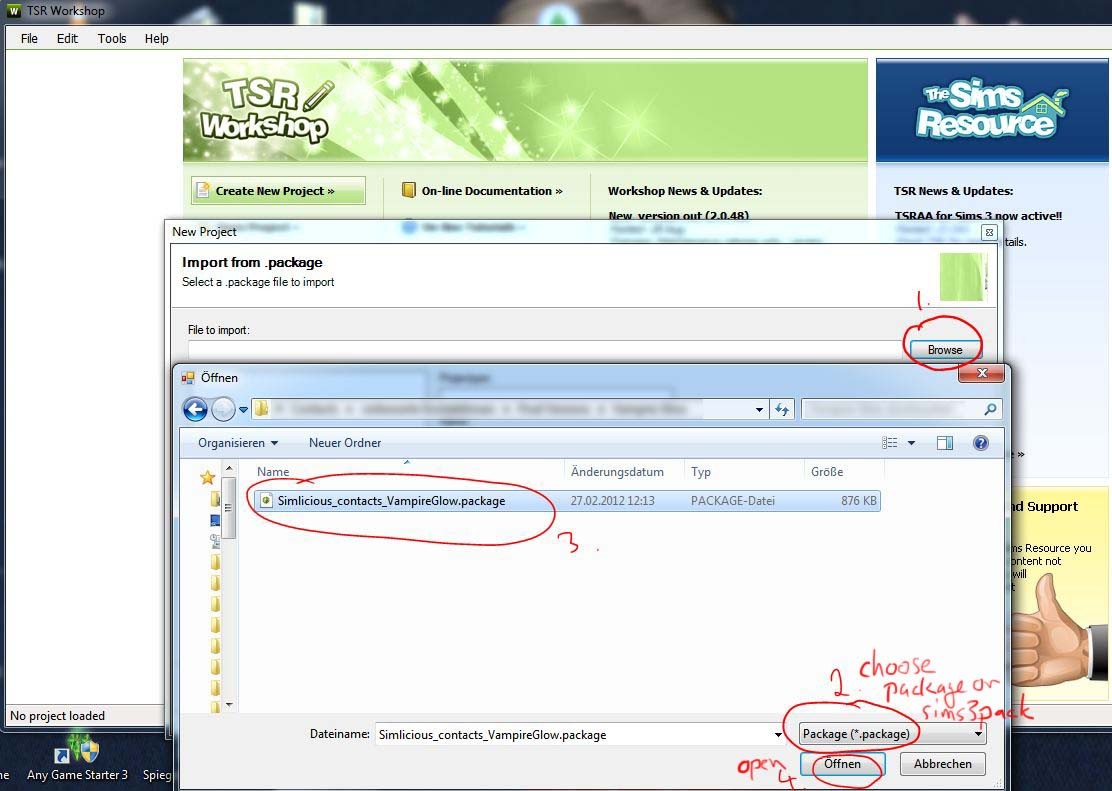The image size is (1112, 791).
Task: Change view with the view mode icon
Action: pyautogui.click(x=889, y=443)
